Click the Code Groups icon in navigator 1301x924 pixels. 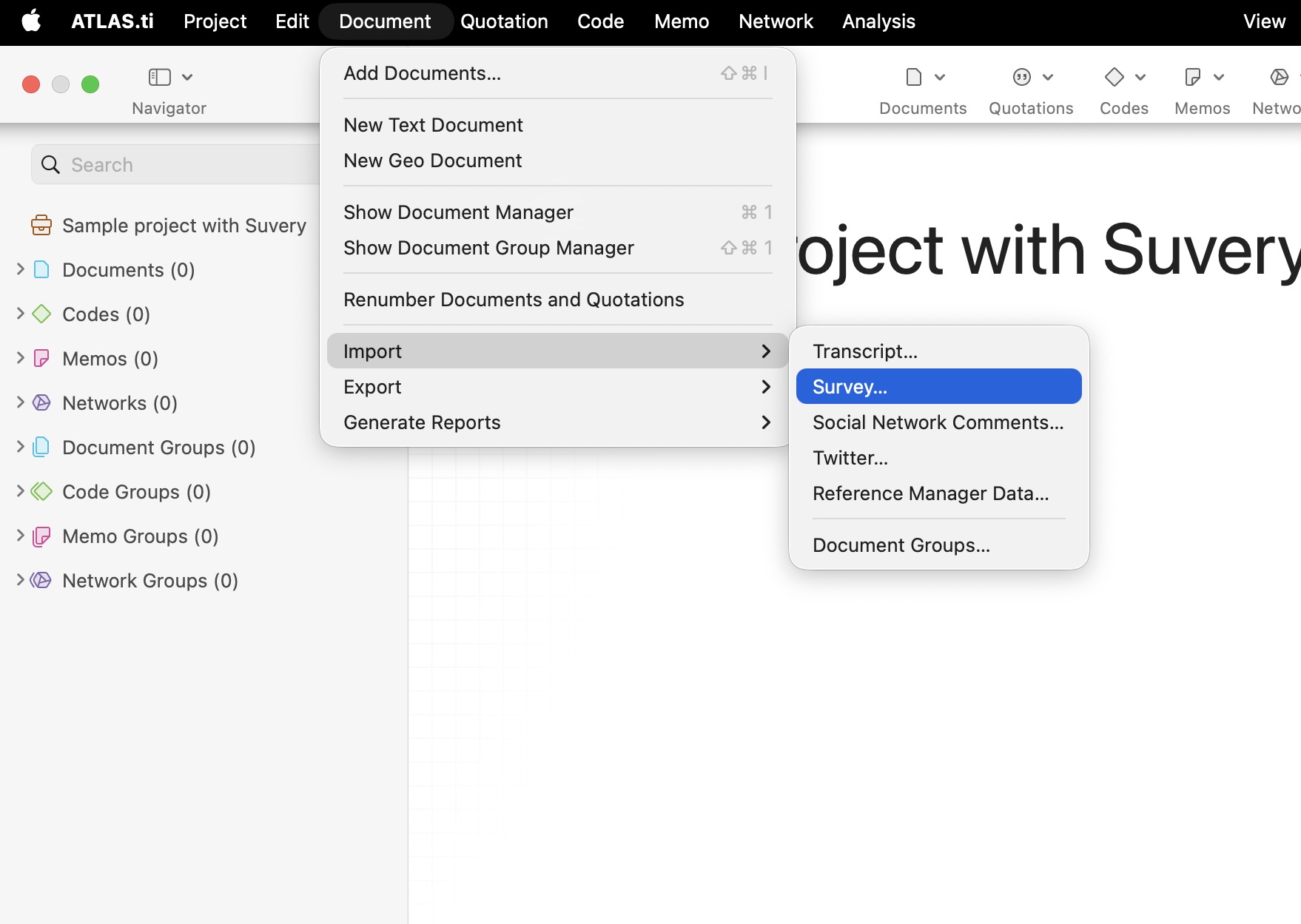point(41,491)
